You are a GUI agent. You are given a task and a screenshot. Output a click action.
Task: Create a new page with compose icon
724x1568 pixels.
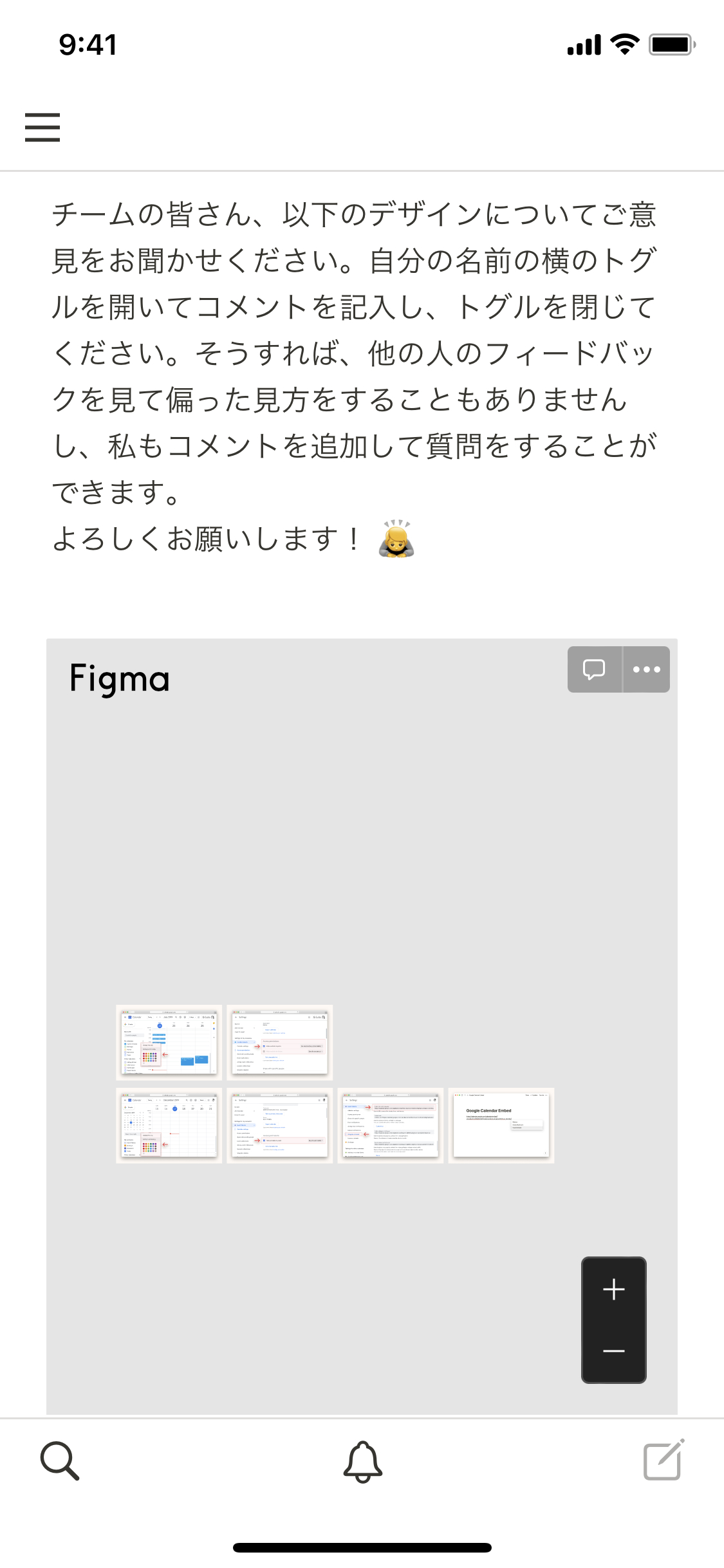click(664, 1459)
